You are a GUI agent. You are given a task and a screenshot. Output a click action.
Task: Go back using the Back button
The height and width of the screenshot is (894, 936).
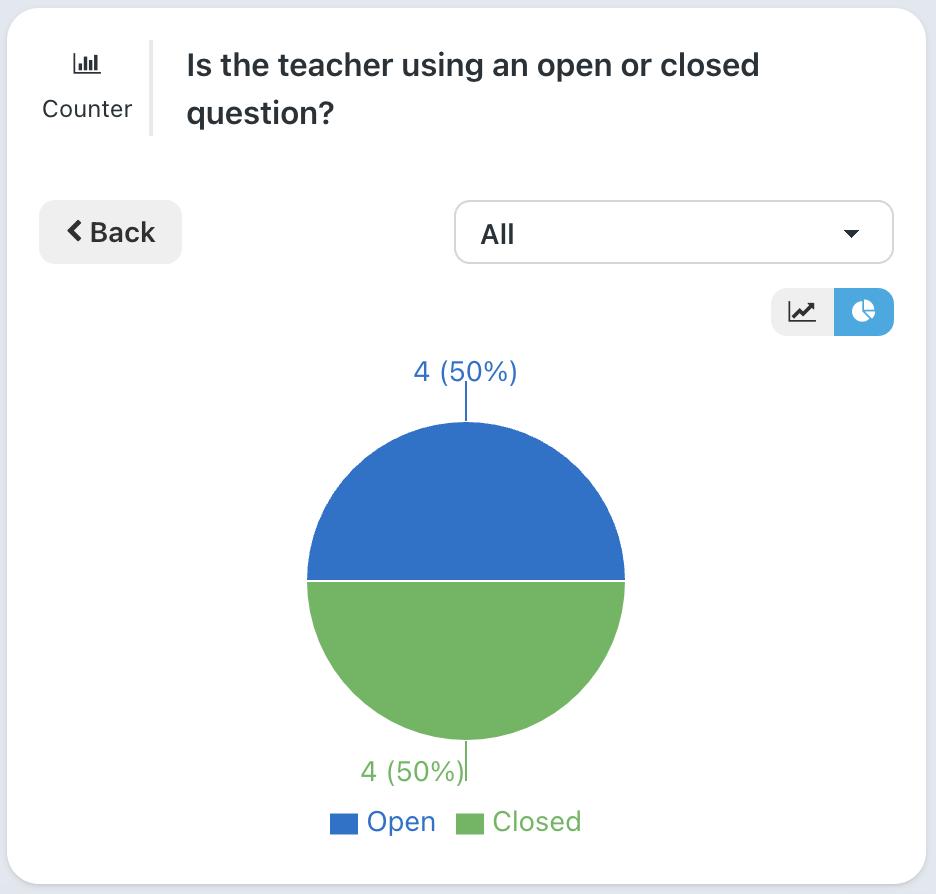(110, 232)
